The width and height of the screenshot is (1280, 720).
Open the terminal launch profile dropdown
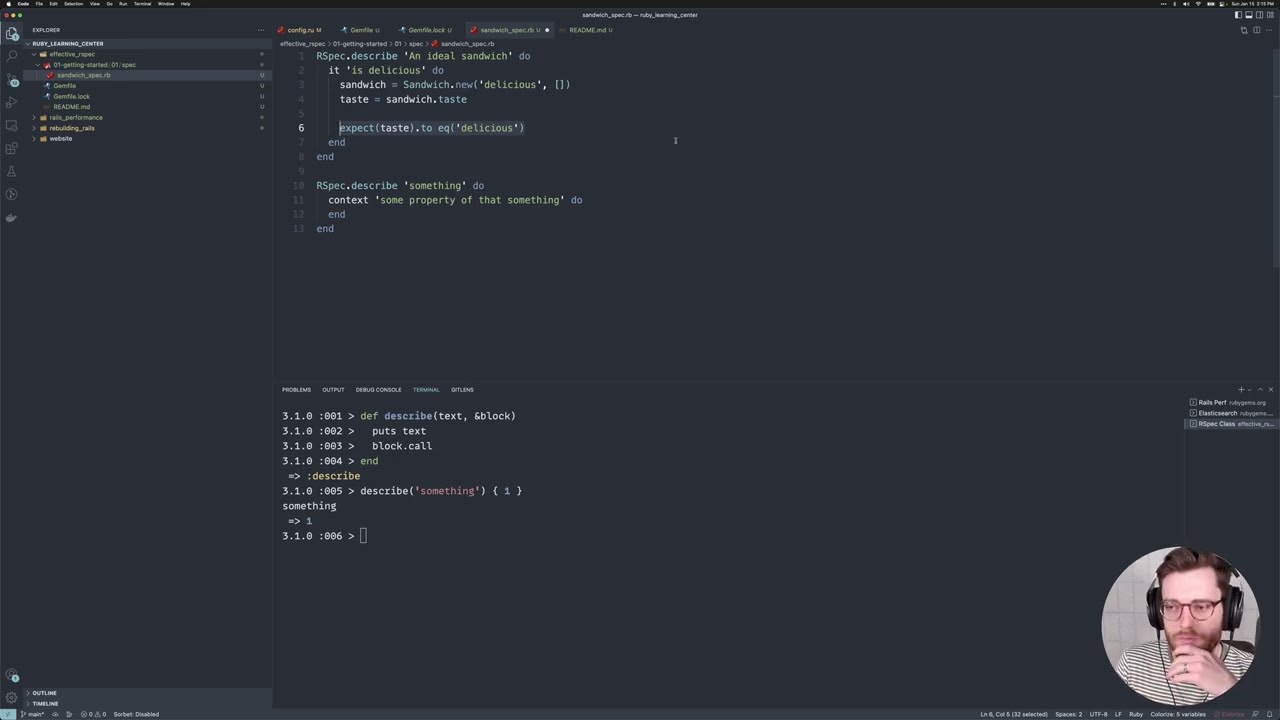tap(1249, 389)
